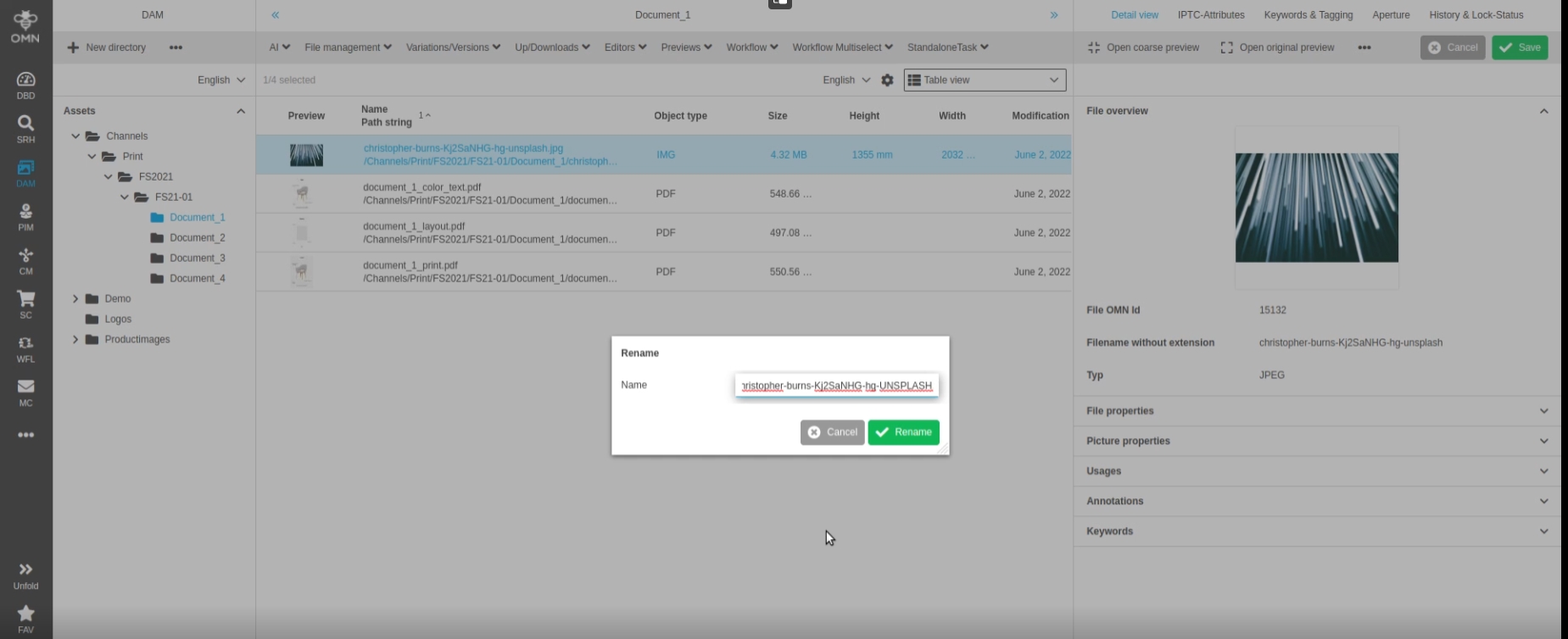Open the WFL workflow module
1568x639 pixels.
click(25, 349)
